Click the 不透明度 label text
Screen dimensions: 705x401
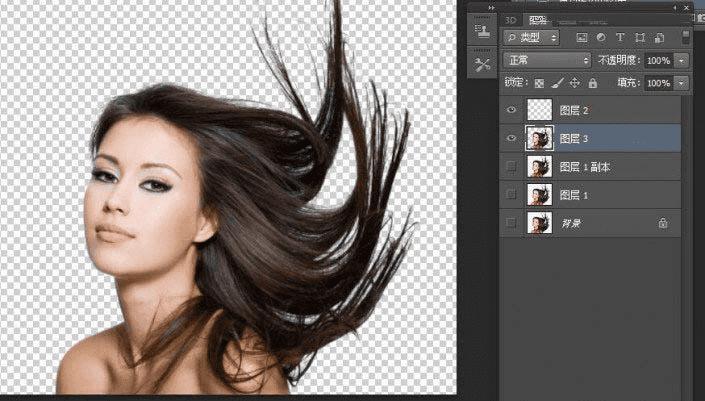pos(619,60)
